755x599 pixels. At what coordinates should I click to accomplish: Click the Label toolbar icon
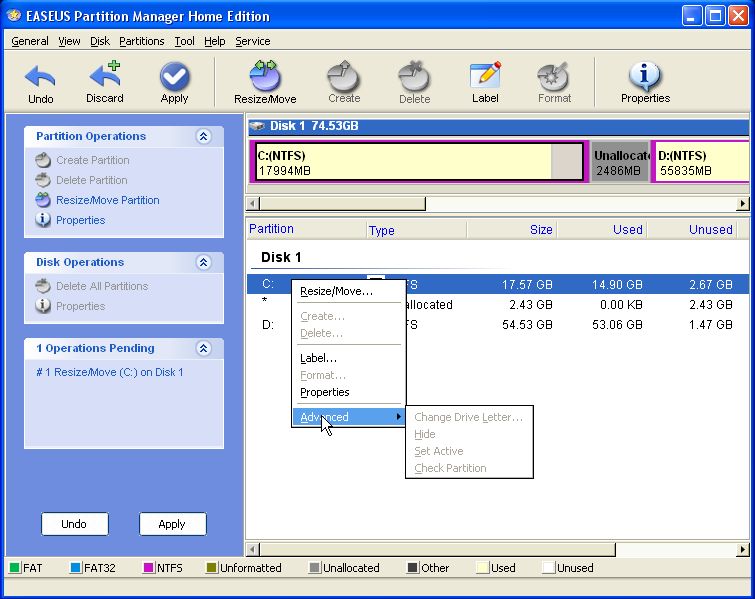pos(485,75)
